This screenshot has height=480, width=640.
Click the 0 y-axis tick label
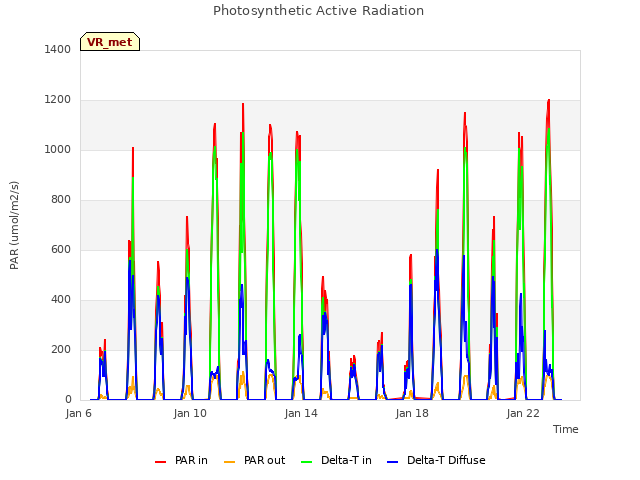click(x=68, y=400)
